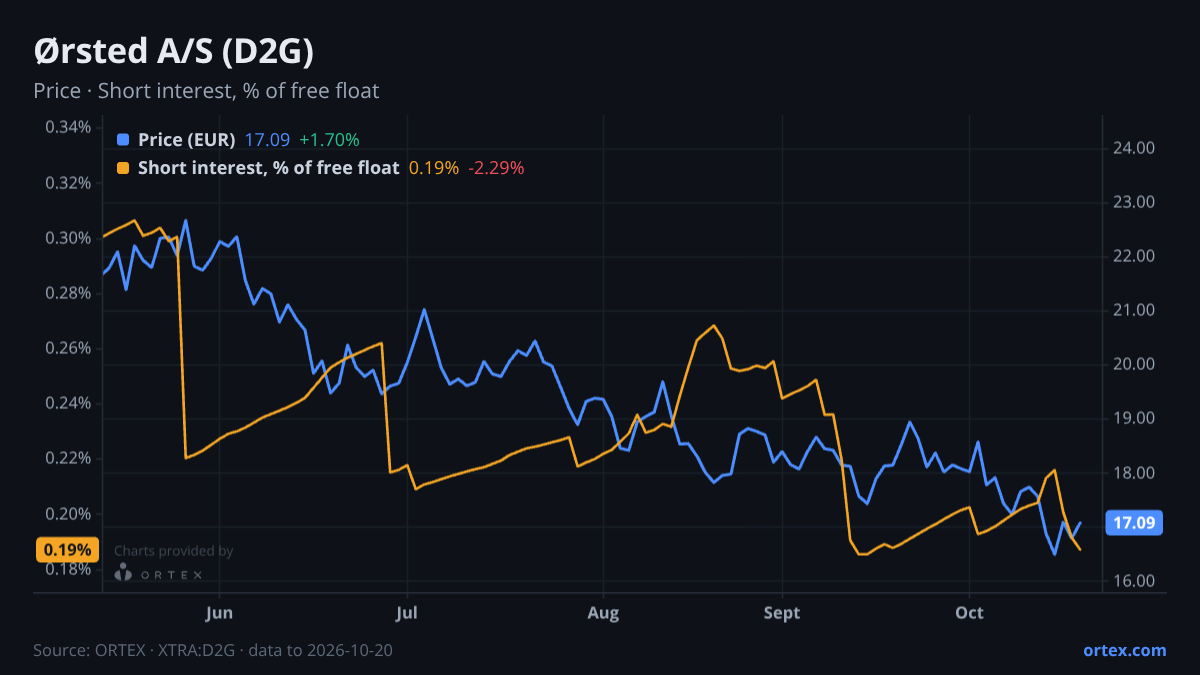Click the 0.20% left axis label
Viewport: 1200px width, 675px height.
pyautogui.click(x=68, y=514)
